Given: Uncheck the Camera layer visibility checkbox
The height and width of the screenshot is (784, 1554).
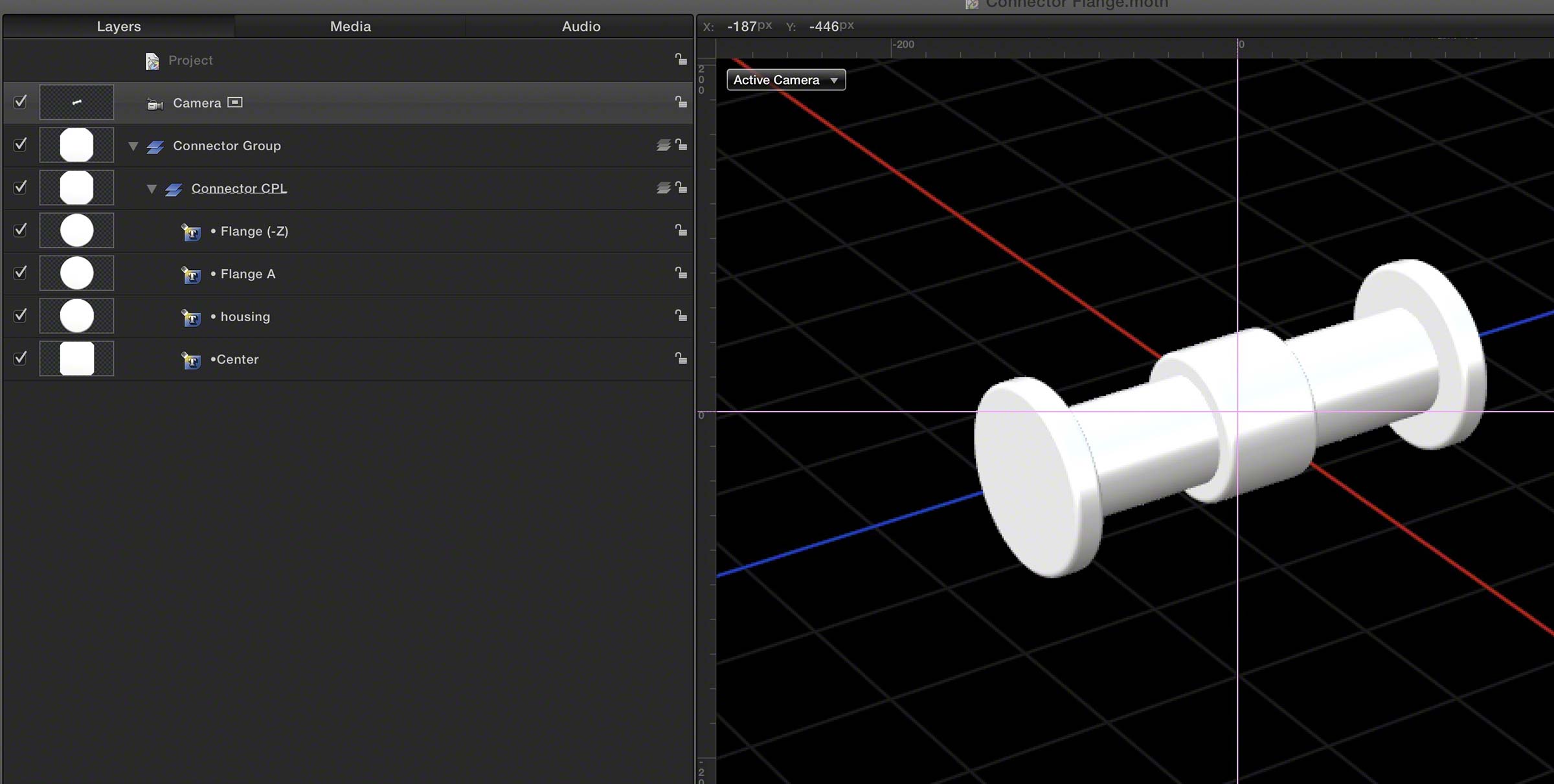Looking at the screenshot, I should click(20, 102).
